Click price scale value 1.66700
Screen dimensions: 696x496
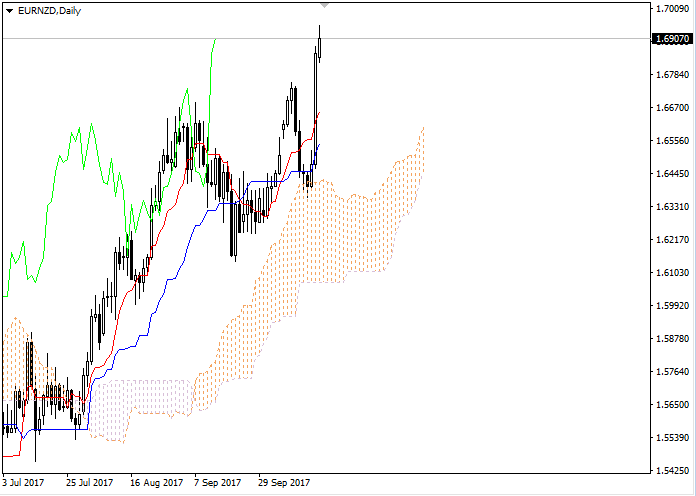pyautogui.click(x=672, y=107)
